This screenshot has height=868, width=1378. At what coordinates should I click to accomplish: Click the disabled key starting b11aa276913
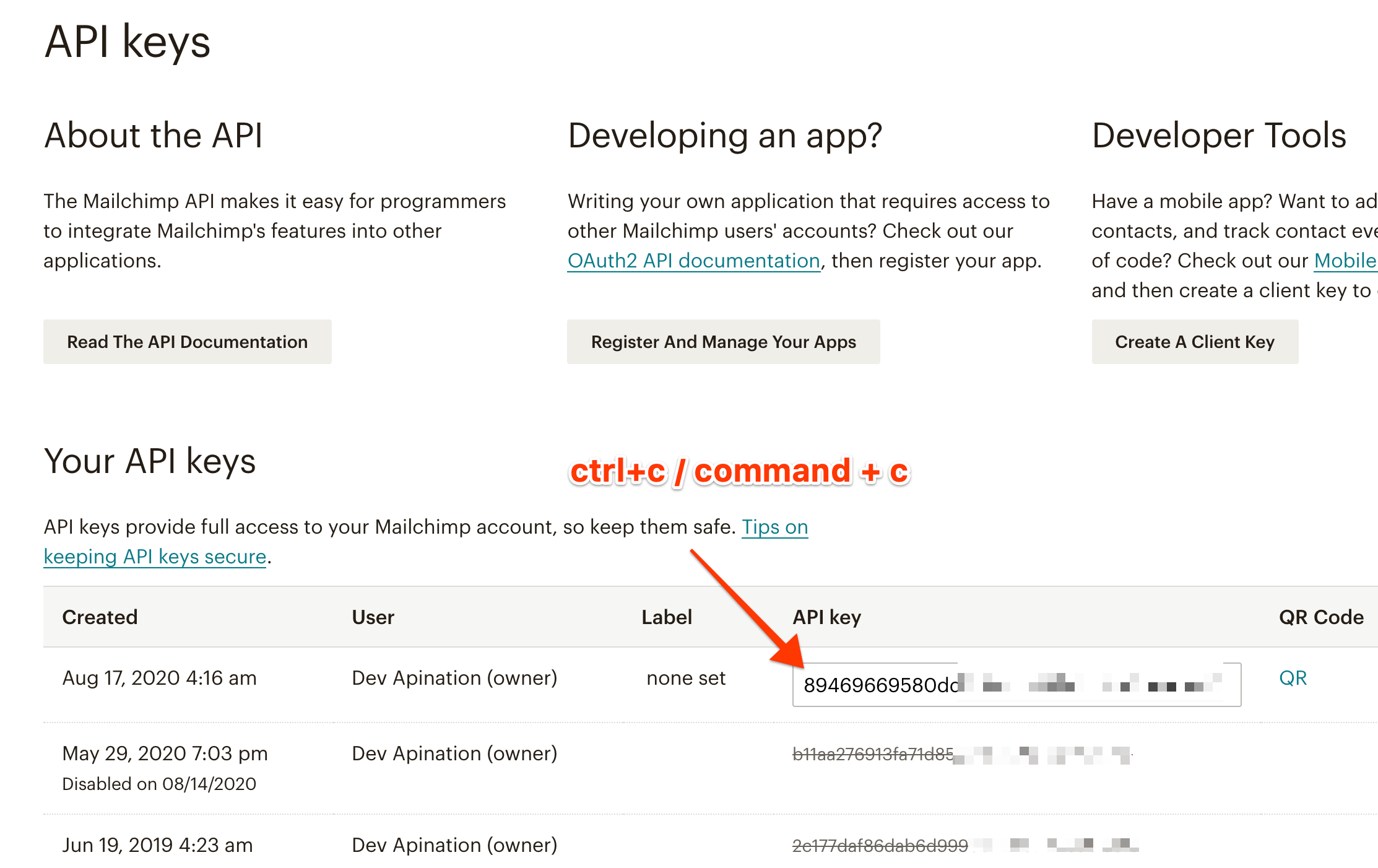873,754
